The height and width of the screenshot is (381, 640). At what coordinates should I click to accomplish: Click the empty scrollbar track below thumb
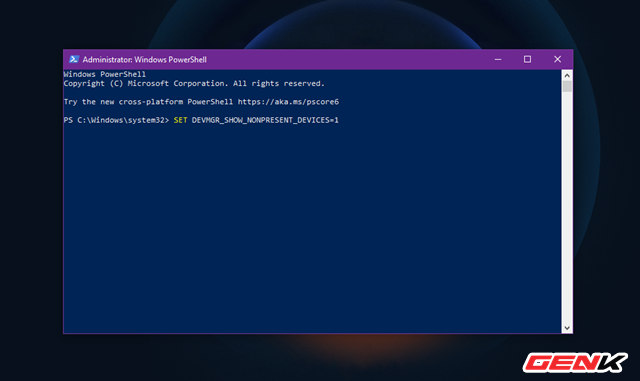pos(567,207)
